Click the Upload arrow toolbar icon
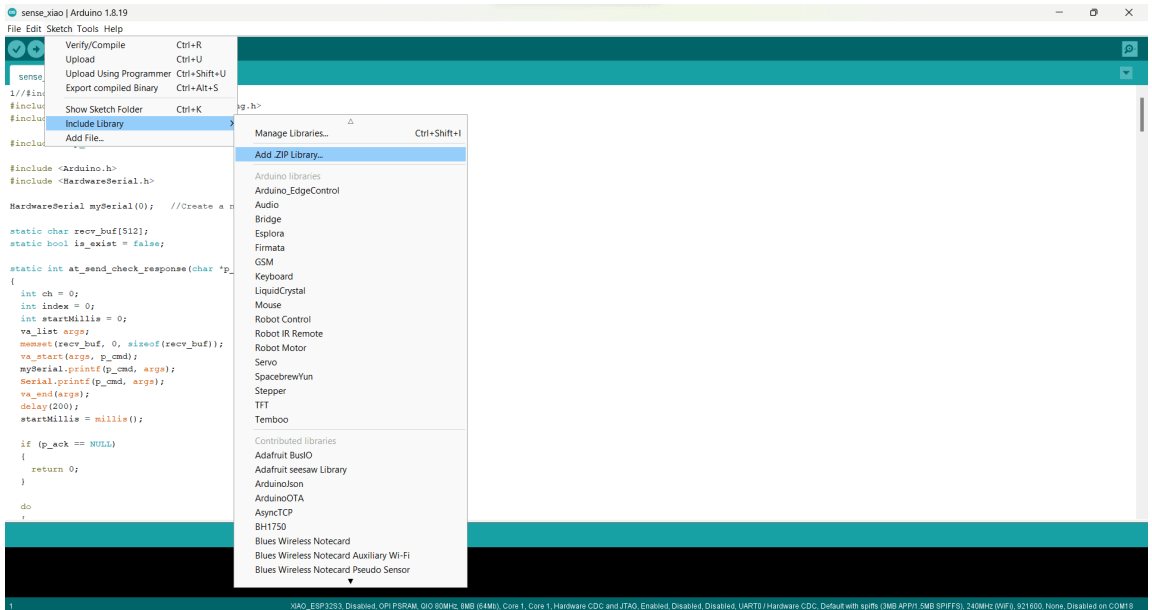Screen dimensions: 1152x610 36,49
